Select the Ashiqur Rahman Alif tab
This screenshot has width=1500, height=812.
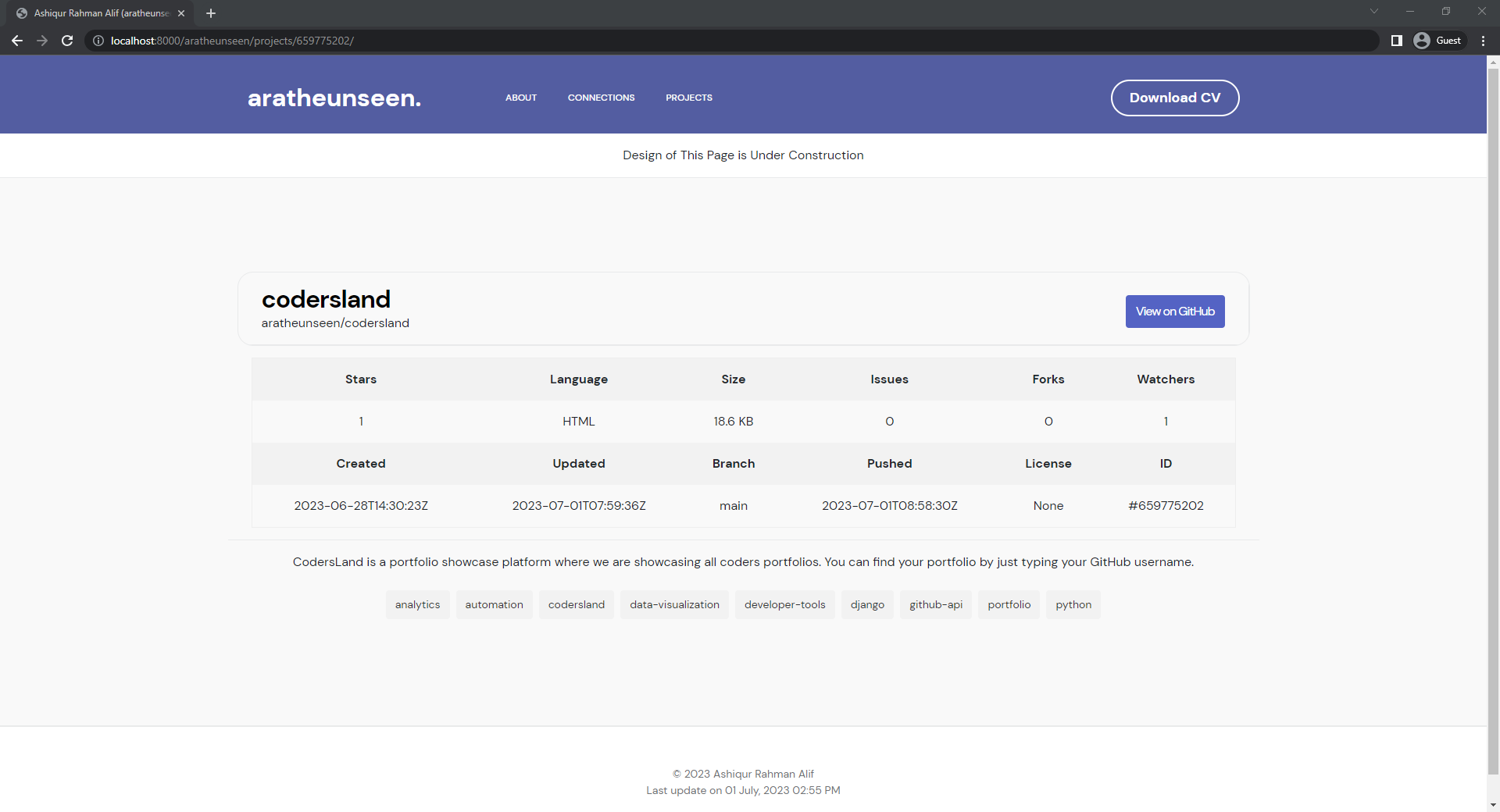point(94,12)
